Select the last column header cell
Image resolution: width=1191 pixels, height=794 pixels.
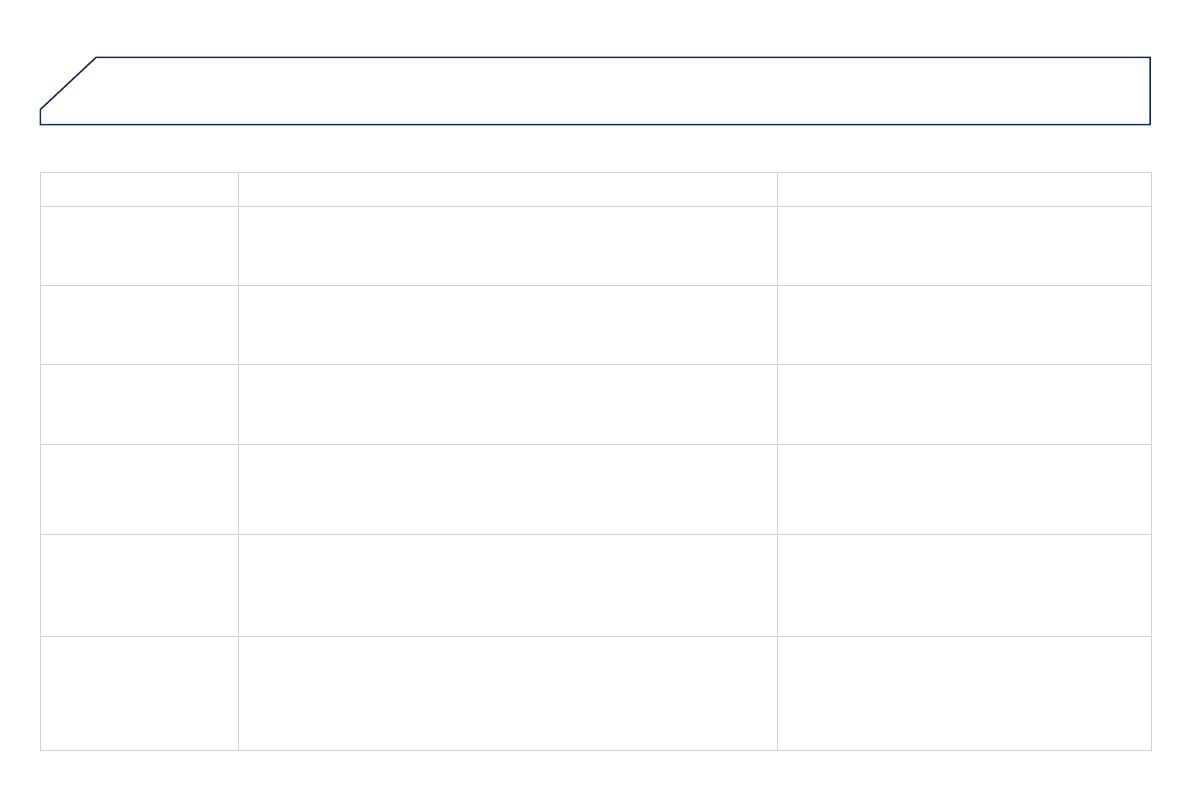point(964,189)
